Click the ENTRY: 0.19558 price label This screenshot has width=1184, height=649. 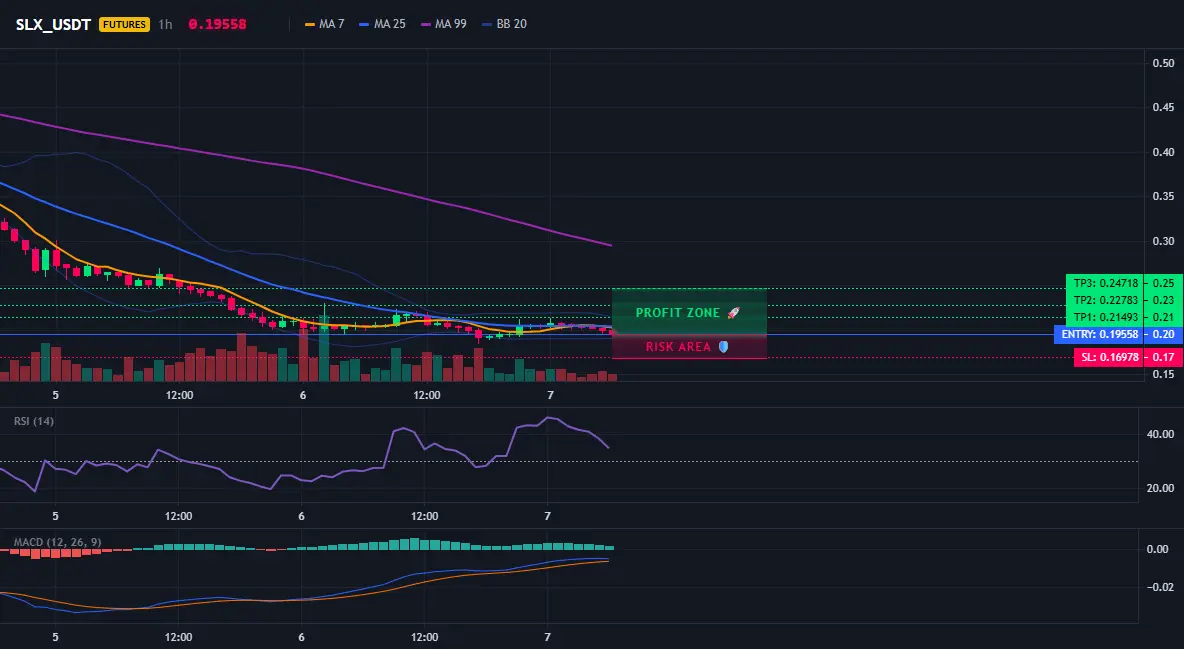pos(1099,335)
